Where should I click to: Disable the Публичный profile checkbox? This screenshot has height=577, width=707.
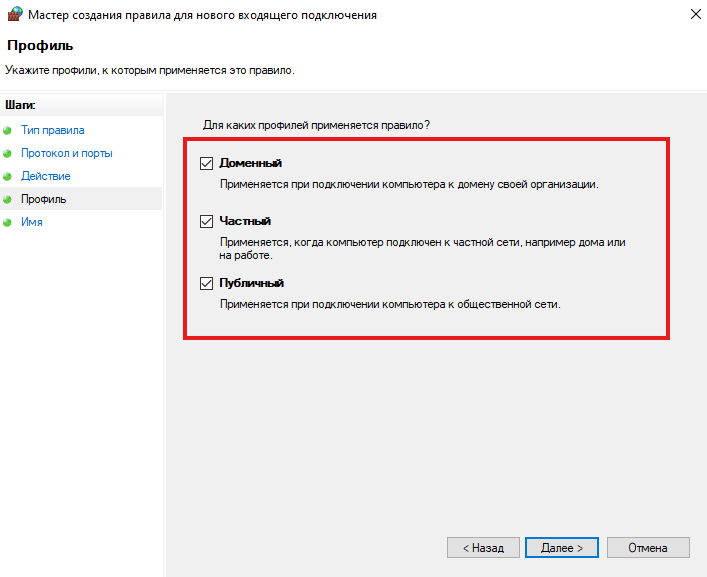[x=207, y=283]
